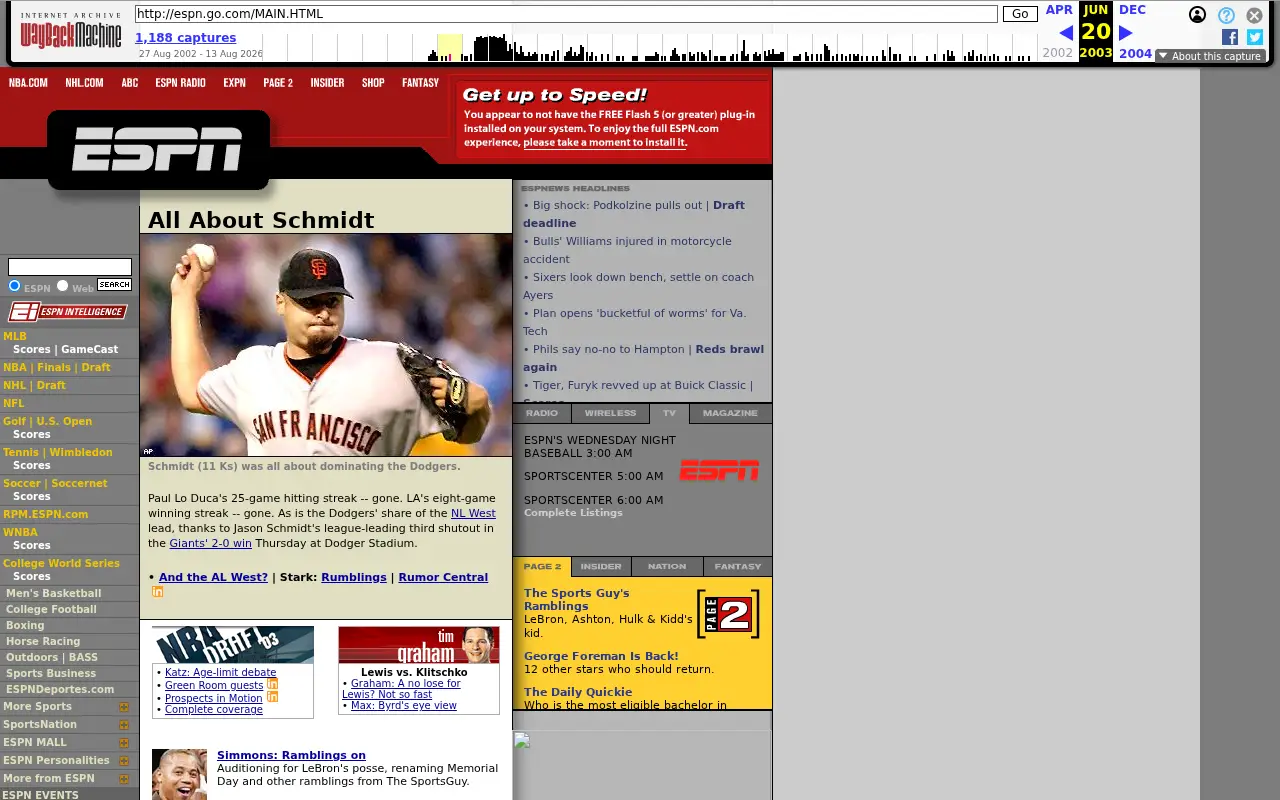Image resolution: width=1280 pixels, height=800 pixels.
Task: Expand About this capture
Action: coord(1210,56)
